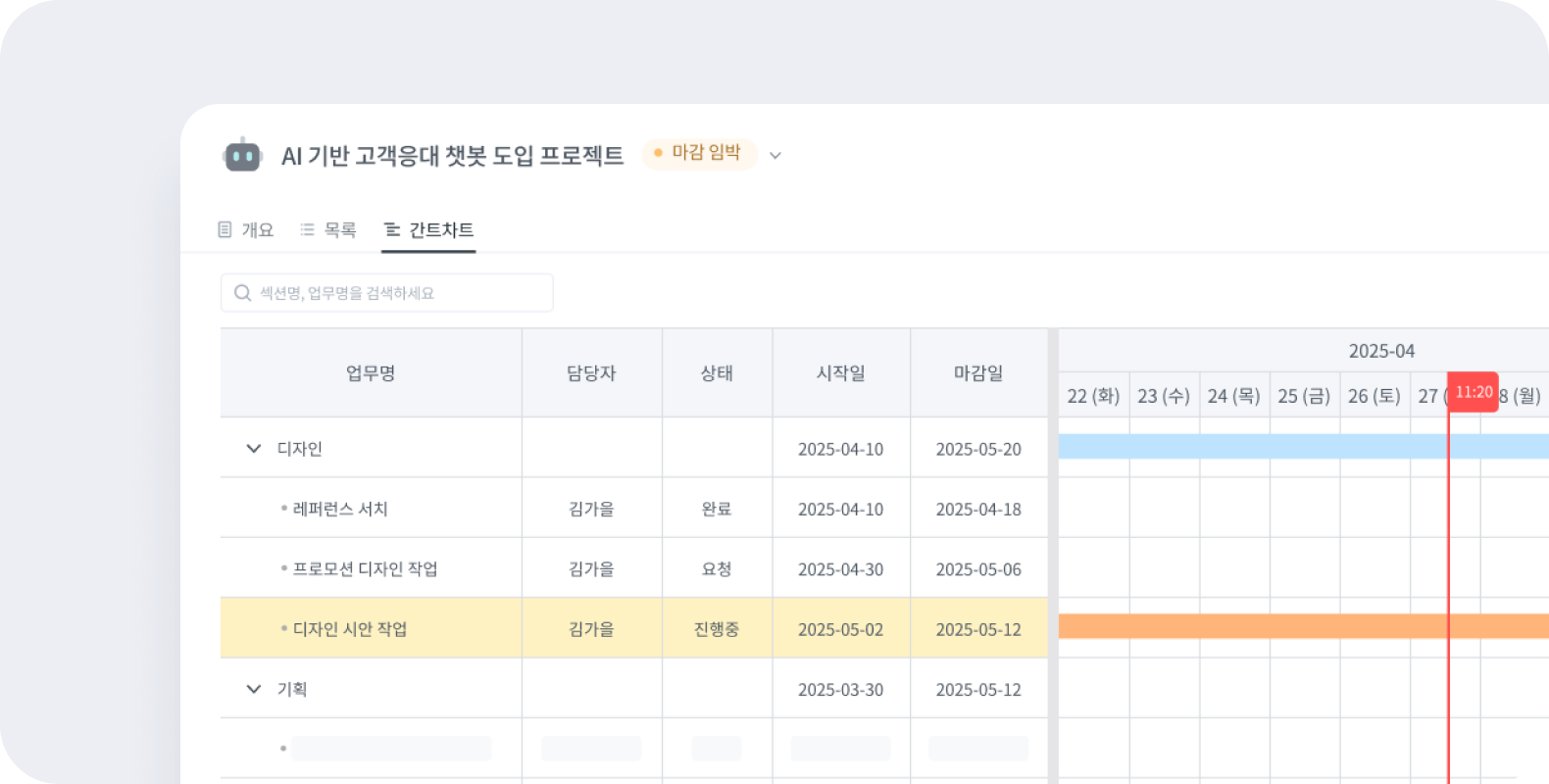Open the project status dropdown arrow
This screenshot has height=784, width=1549.
pos(775,155)
